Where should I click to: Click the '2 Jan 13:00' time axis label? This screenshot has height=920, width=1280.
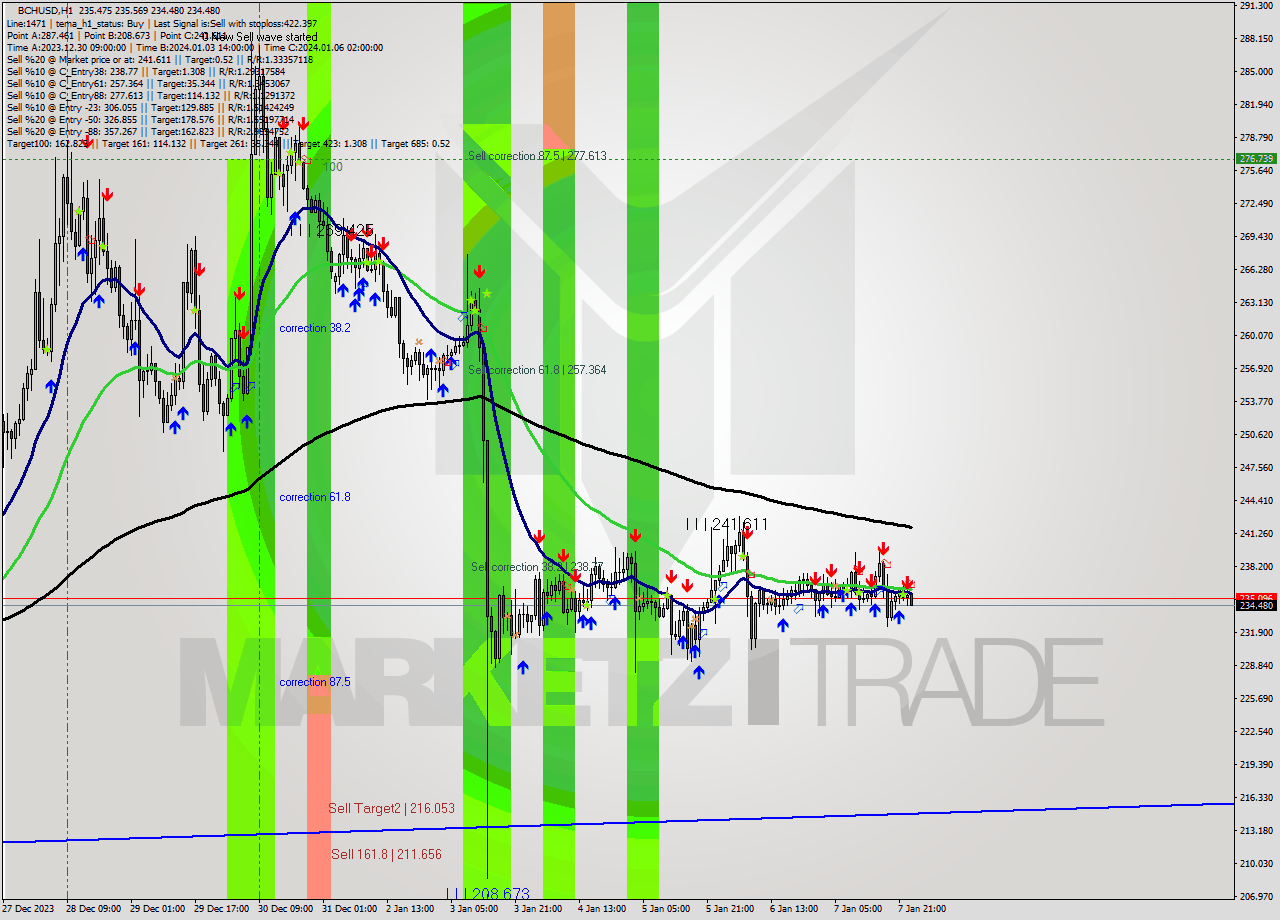(410, 909)
